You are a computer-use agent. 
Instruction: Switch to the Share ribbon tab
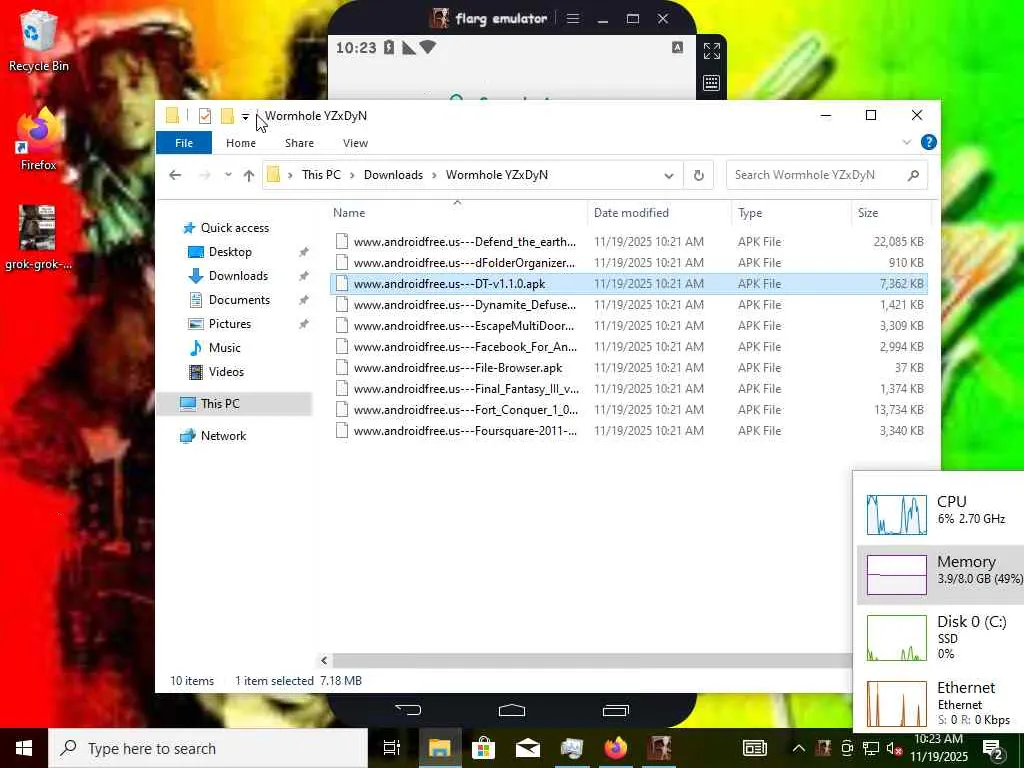pyautogui.click(x=299, y=143)
